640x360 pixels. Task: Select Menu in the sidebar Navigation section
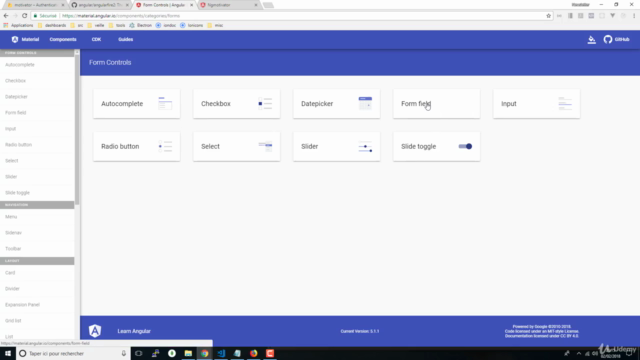[37, 217]
